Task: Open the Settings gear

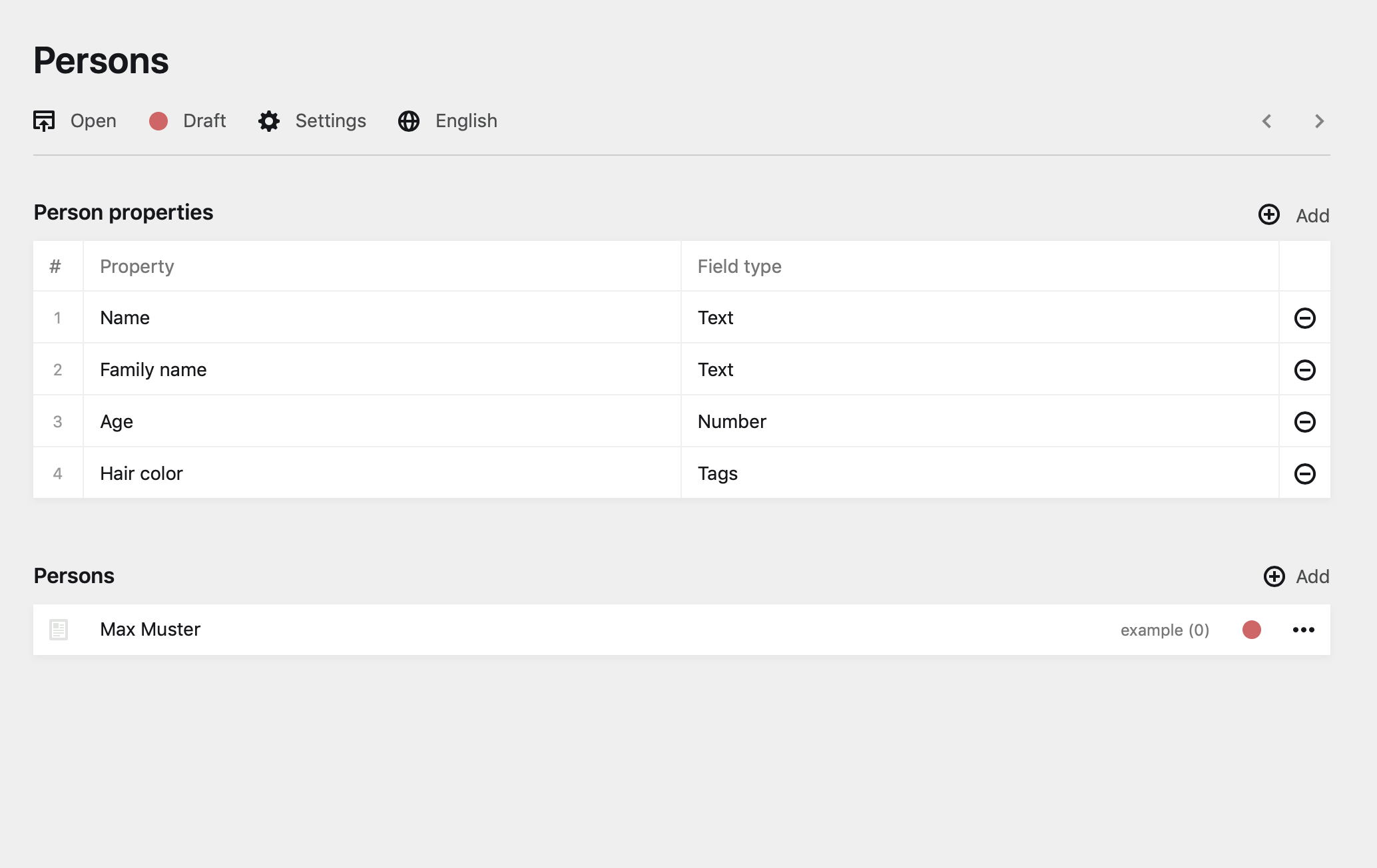Action: coord(269,121)
